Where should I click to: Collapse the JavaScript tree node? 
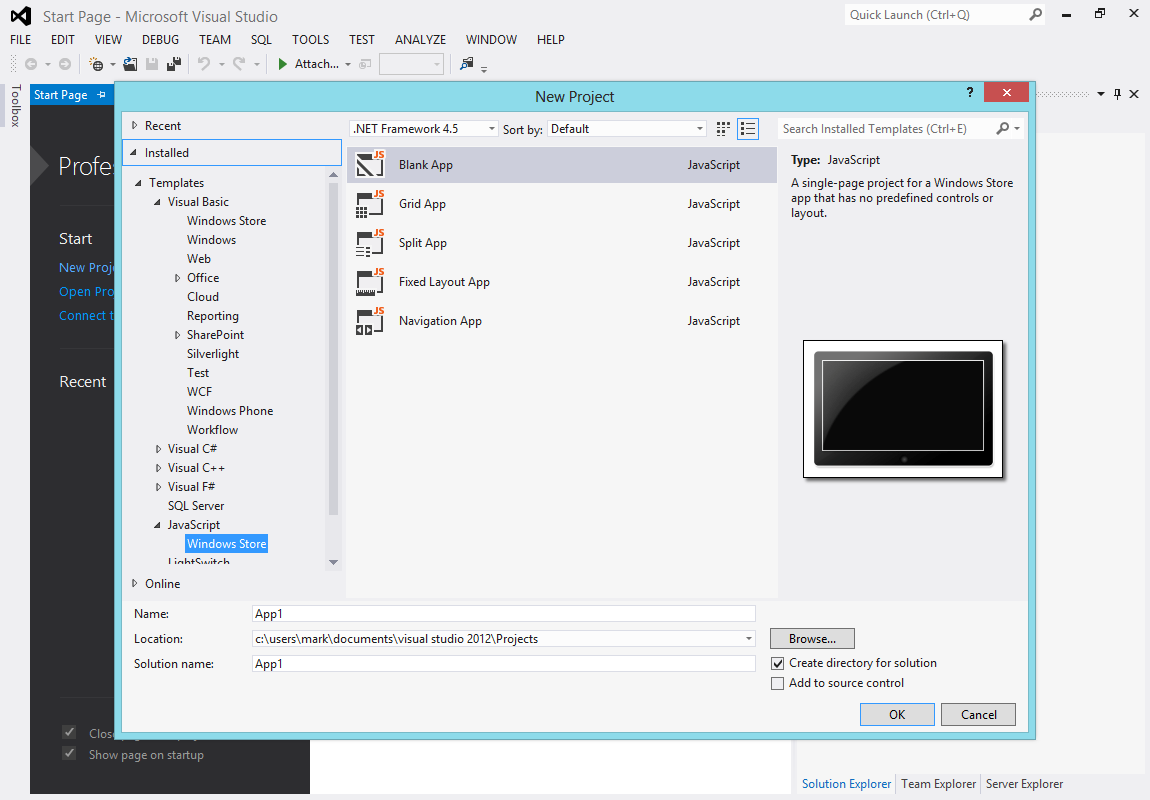[157, 525]
